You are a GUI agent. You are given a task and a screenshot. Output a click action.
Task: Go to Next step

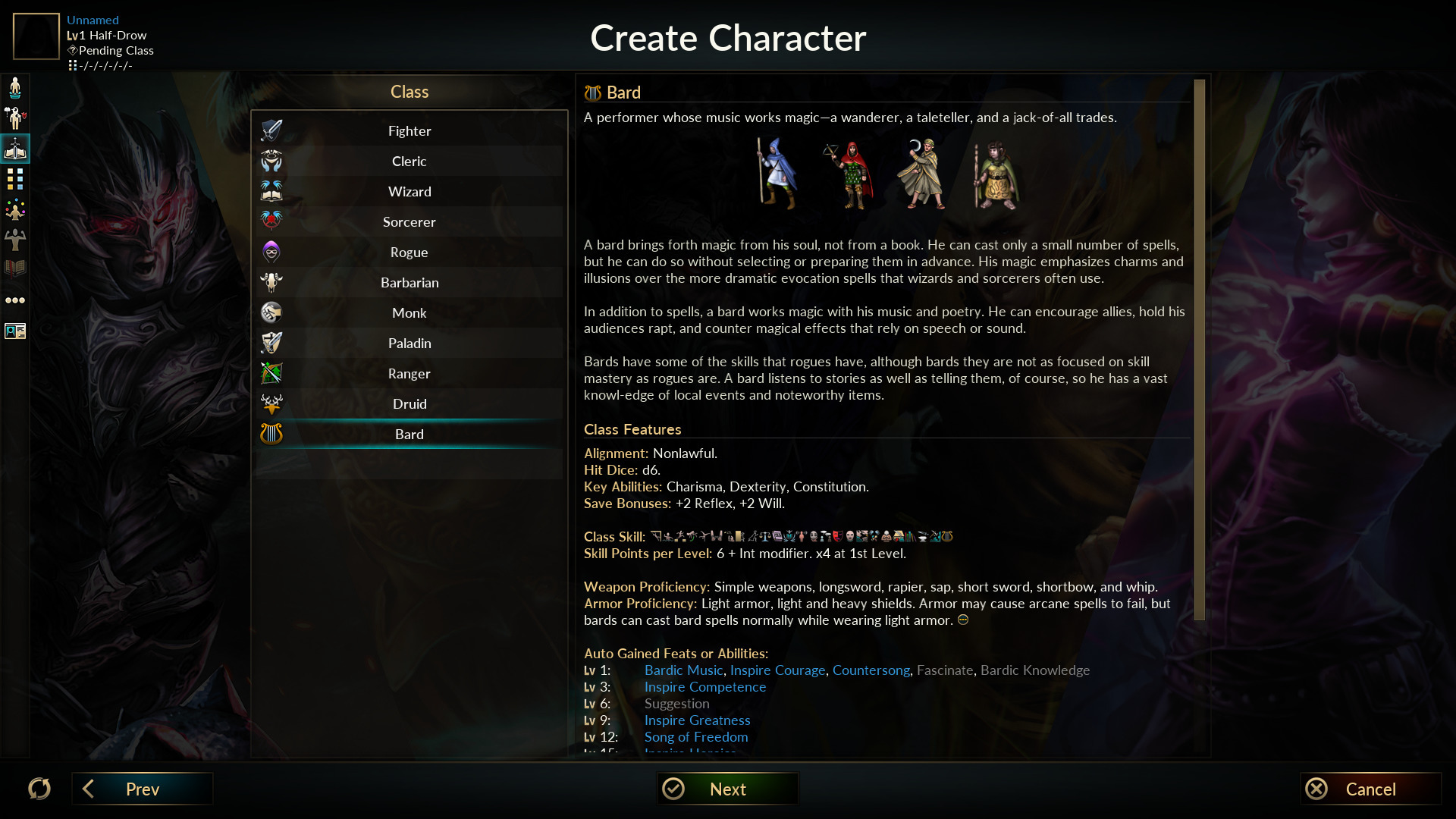(727, 789)
